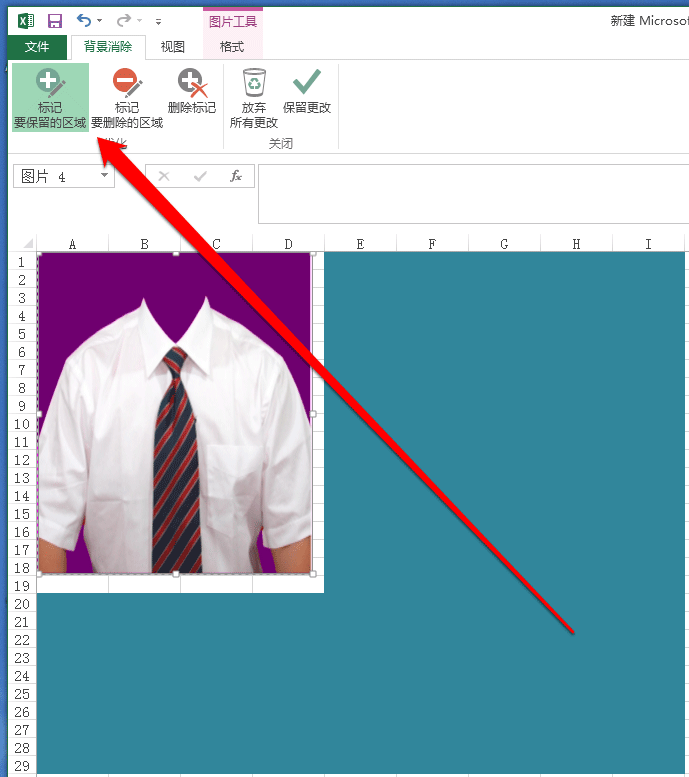The width and height of the screenshot is (689, 777).
Task: Open the 文件 (File) menu tab
Action: click(x=37, y=47)
